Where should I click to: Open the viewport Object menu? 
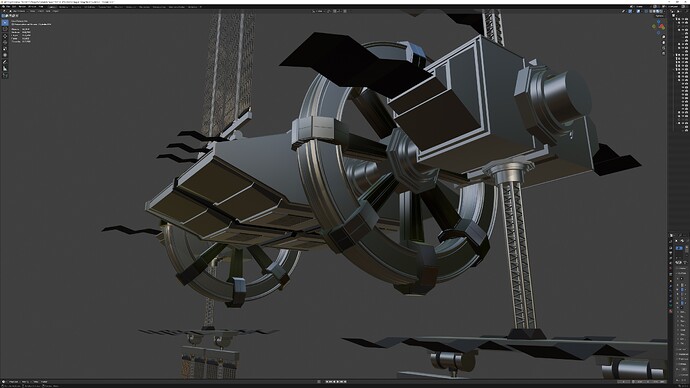click(56, 11)
